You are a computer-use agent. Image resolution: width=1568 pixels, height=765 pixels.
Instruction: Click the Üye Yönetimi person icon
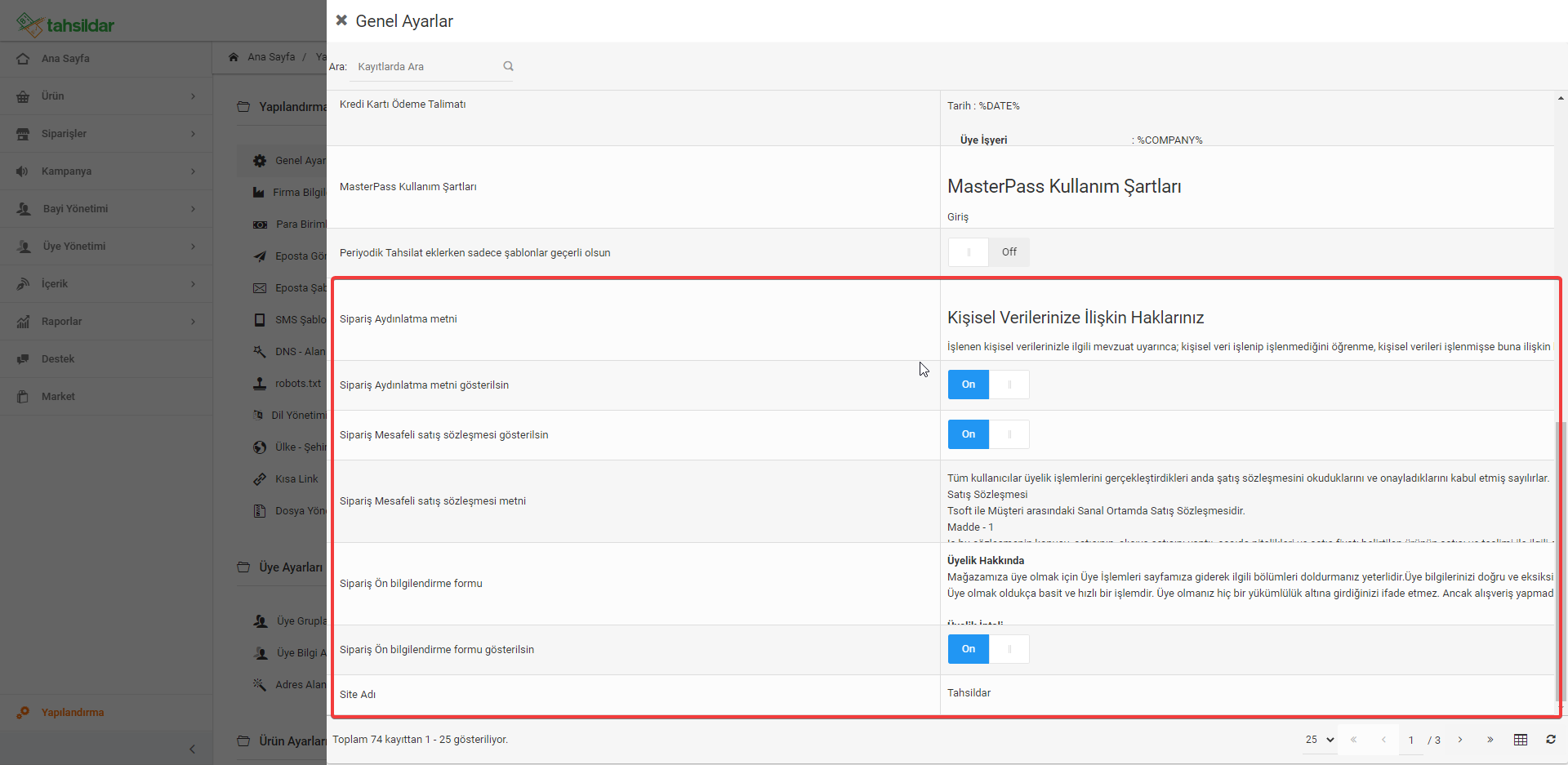click(x=24, y=247)
